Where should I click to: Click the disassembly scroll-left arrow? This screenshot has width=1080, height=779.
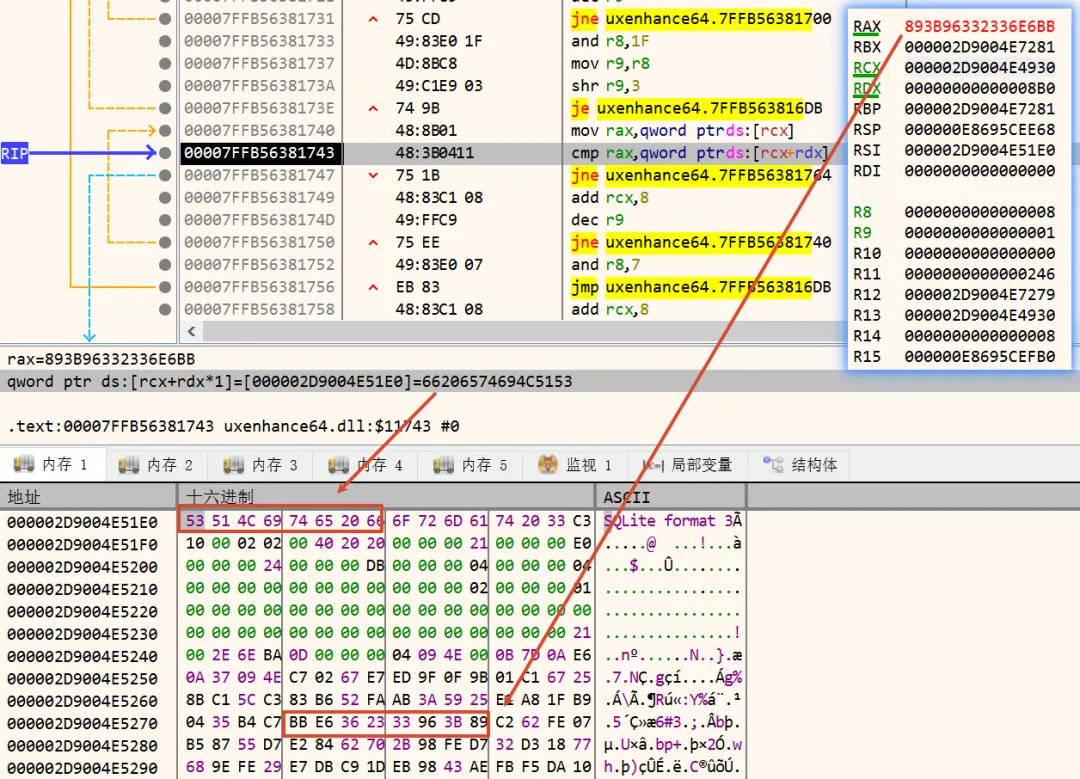(x=191, y=331)
